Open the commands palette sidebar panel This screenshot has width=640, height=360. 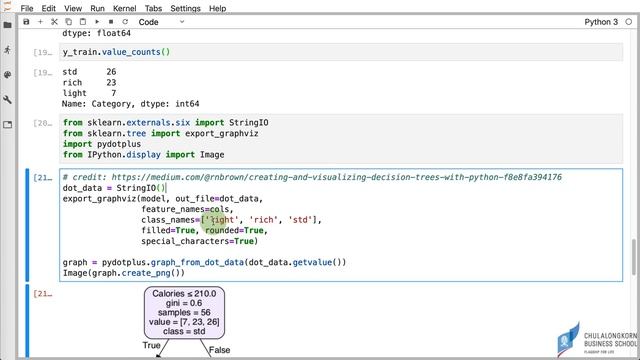(7, 75)
